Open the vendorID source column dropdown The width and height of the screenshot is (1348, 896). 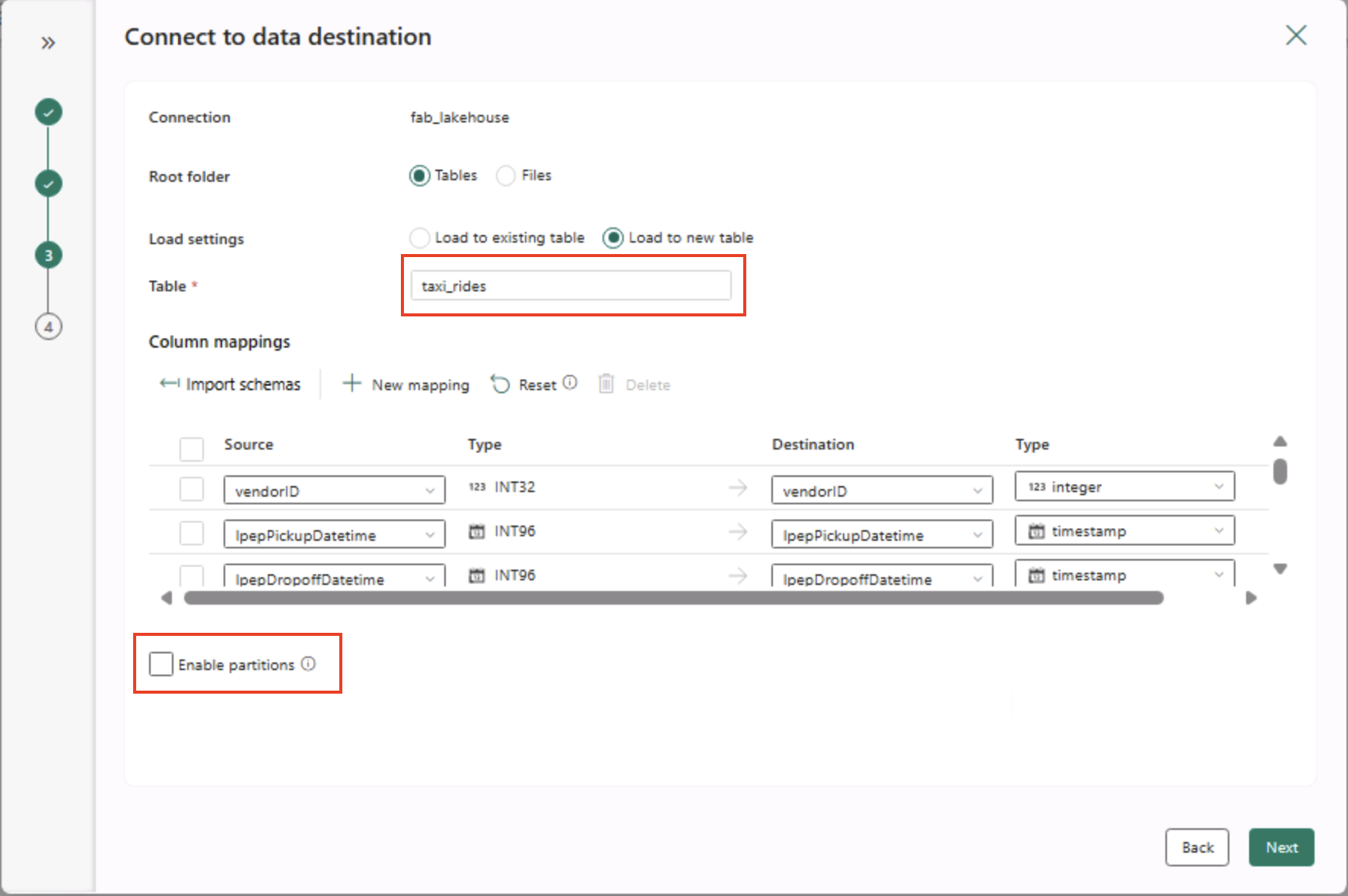point(334,491)
